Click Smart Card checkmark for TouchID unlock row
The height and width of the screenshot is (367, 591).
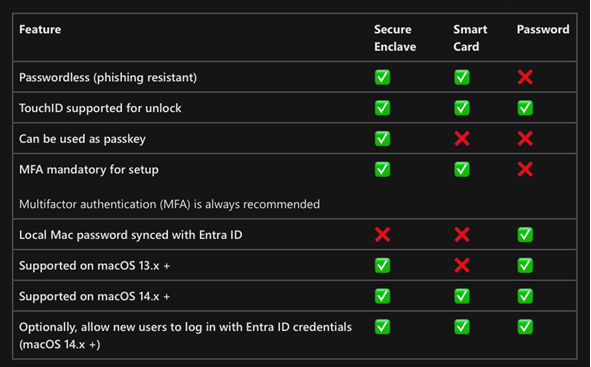point(462,108)
